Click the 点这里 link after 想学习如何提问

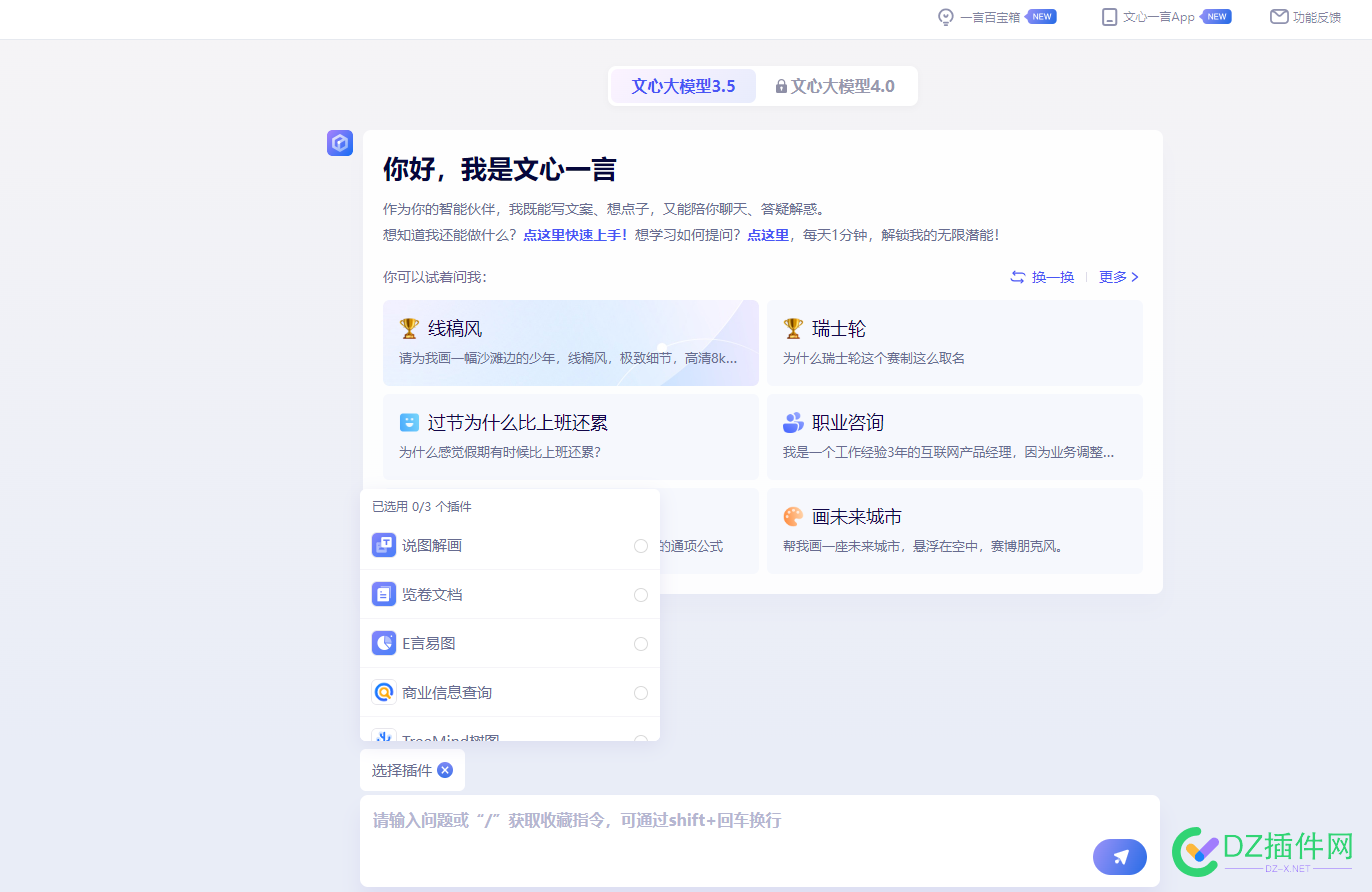pos(768,235)
